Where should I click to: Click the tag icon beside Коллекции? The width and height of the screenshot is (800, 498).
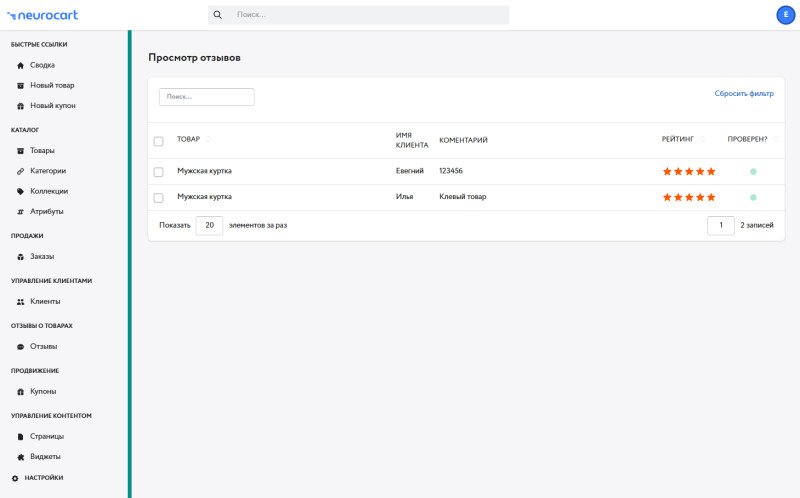20,191
